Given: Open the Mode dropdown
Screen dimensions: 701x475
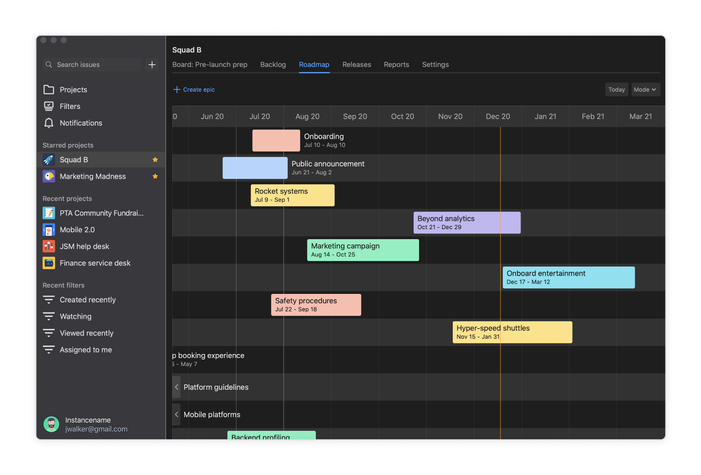Looking at the screenshot, I should [645, 90].
